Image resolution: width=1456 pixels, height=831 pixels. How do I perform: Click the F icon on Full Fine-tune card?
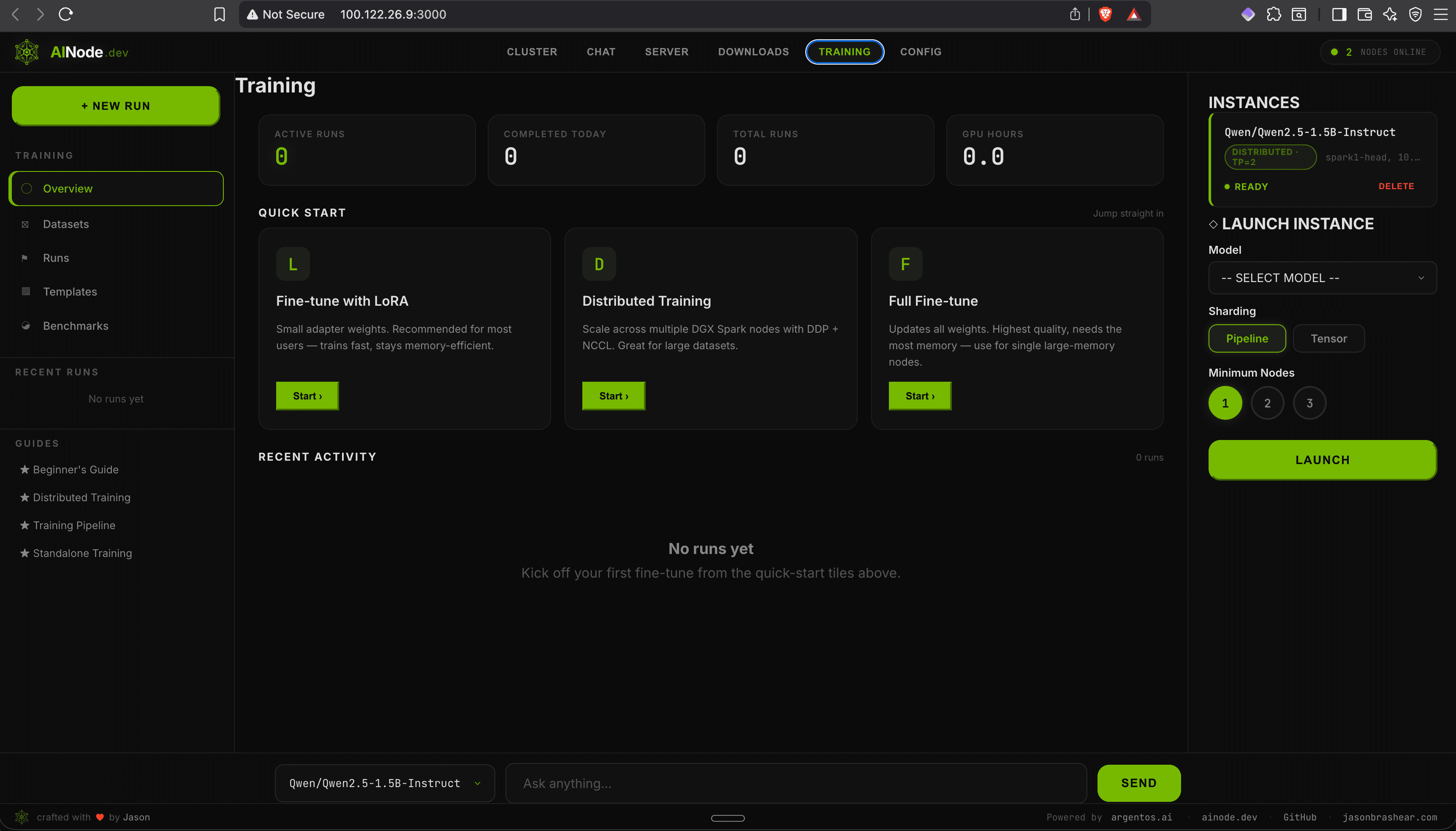point(905,263)
